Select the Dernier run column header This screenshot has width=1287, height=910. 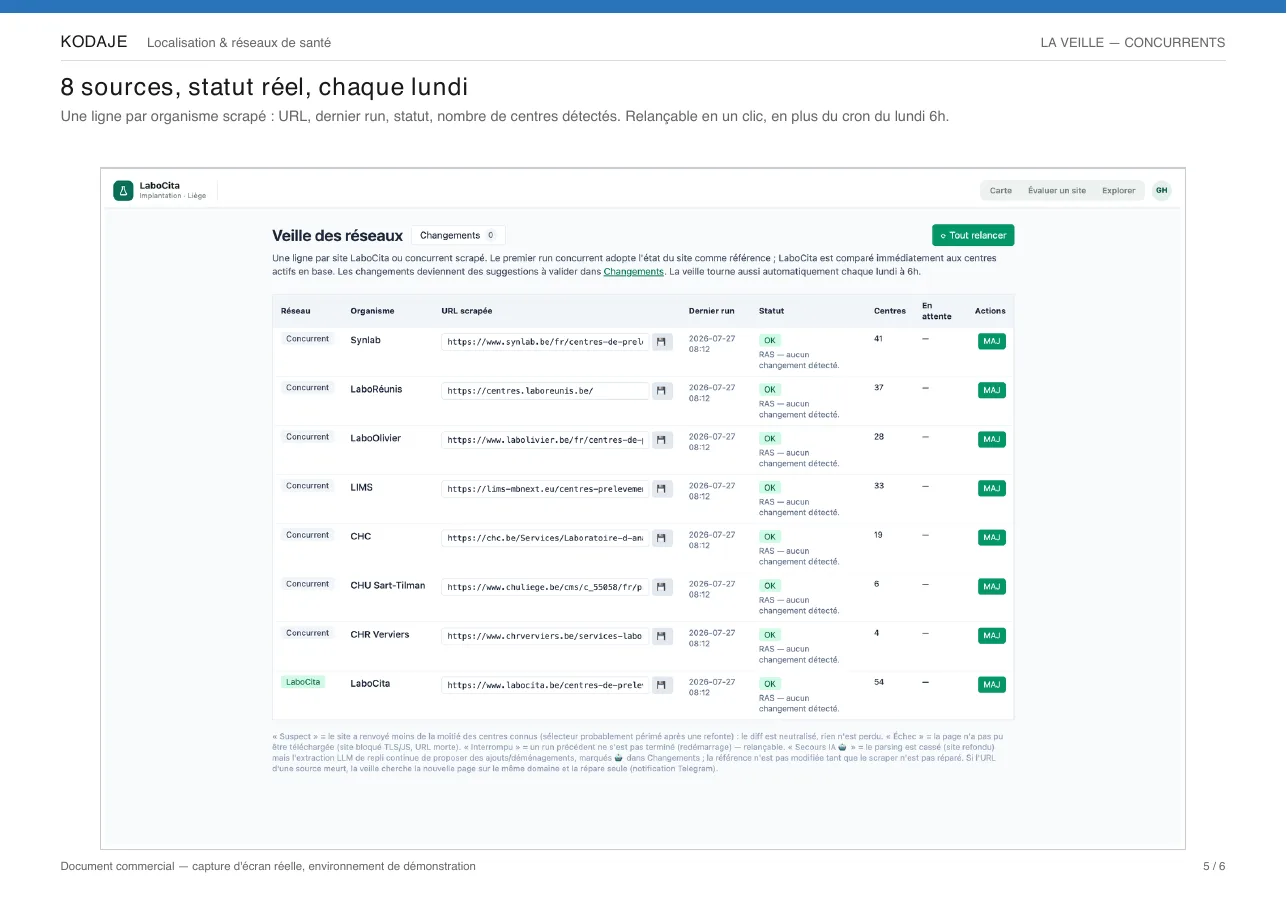711,311
